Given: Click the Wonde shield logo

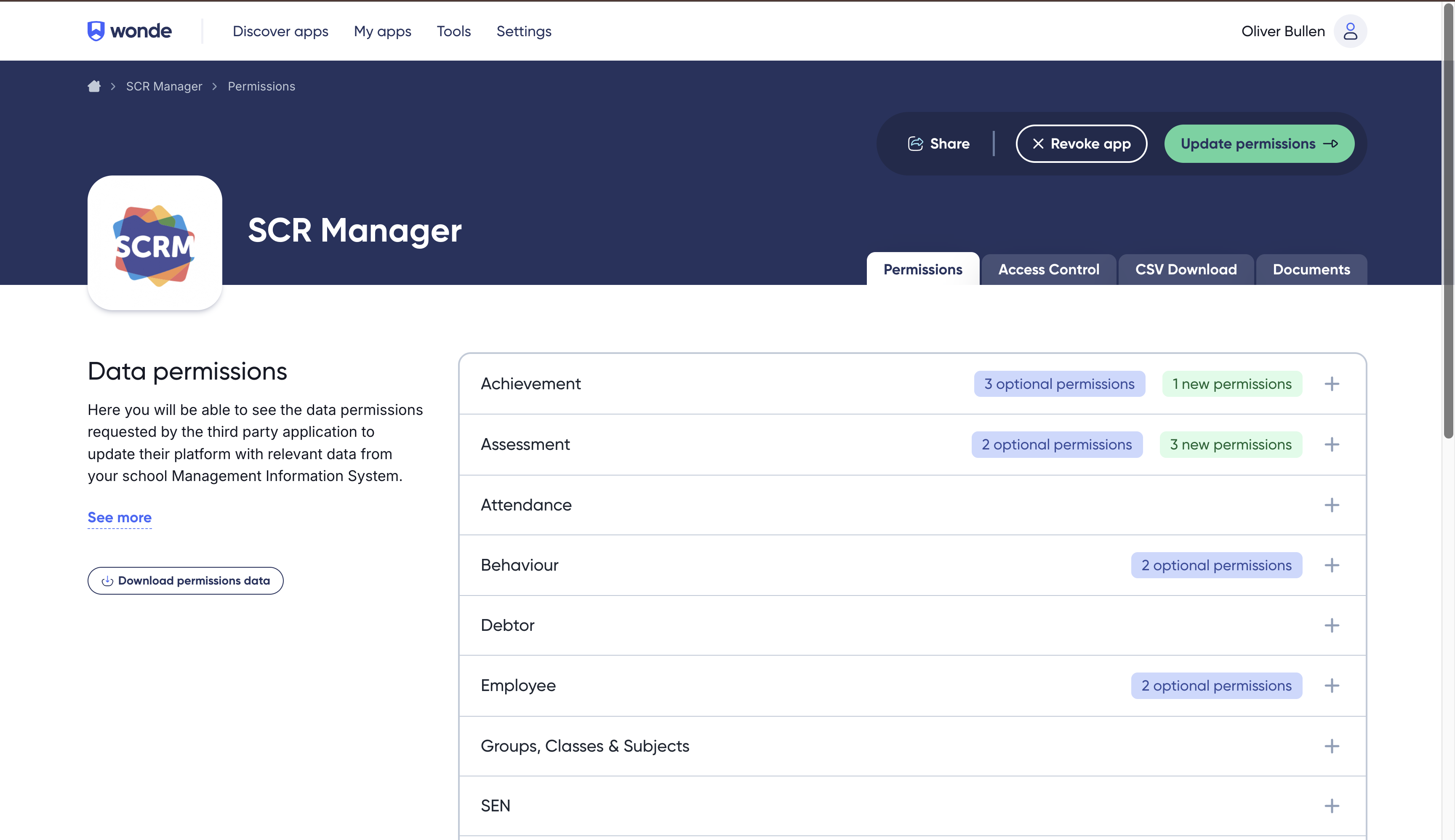Looking at the screenshot, I should (x=96, y=31).
